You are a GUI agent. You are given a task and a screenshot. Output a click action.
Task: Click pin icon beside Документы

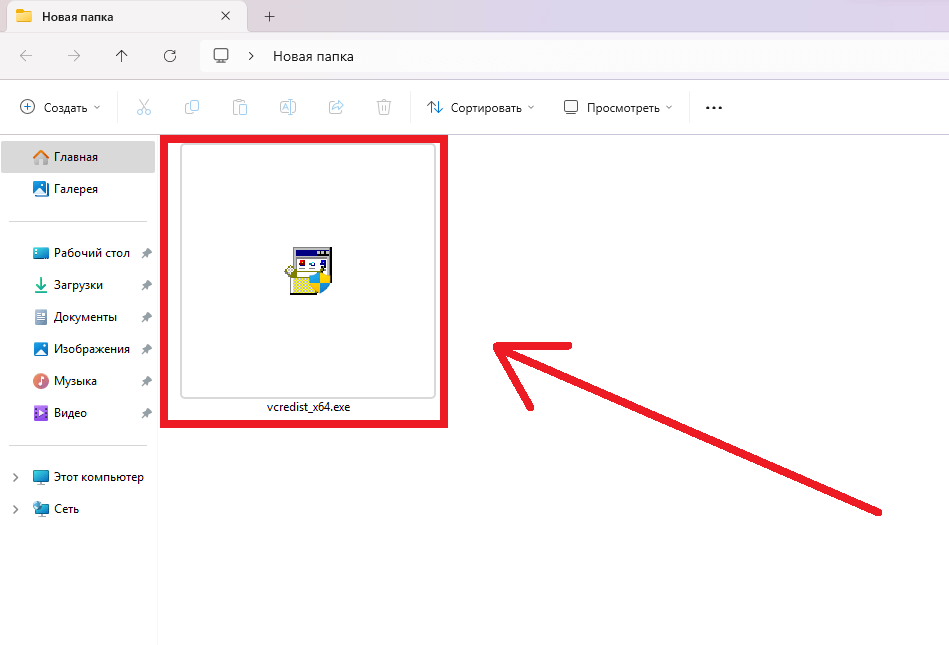[146, 317]
